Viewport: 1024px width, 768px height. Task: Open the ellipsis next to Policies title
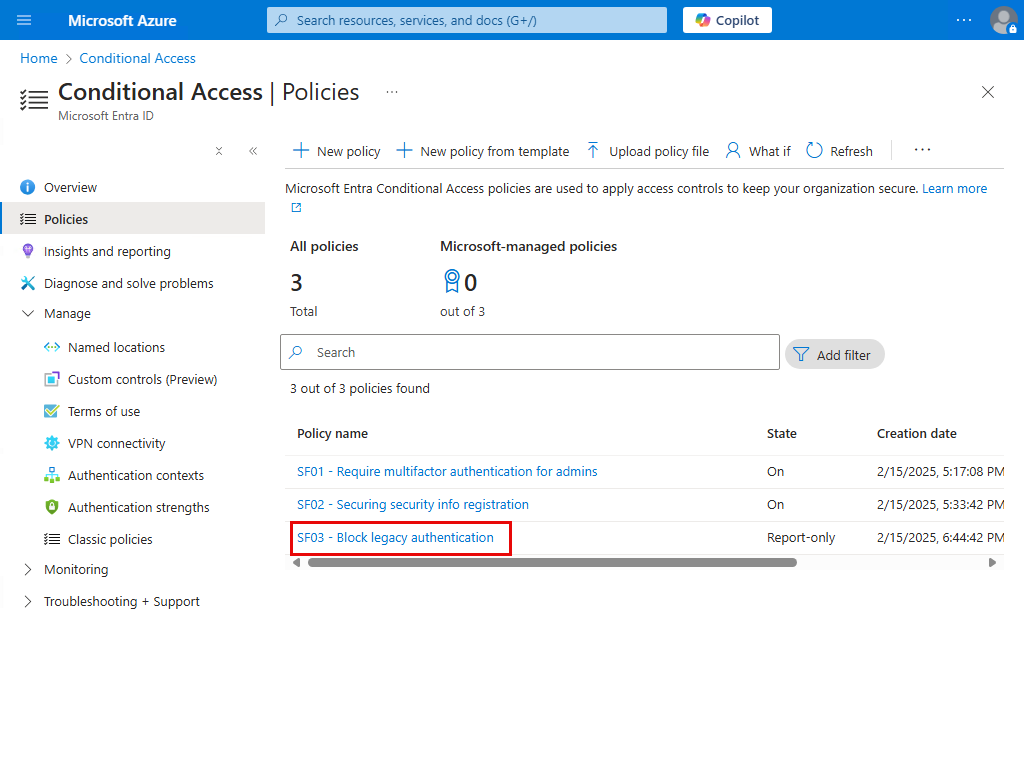tap(392, 92)
